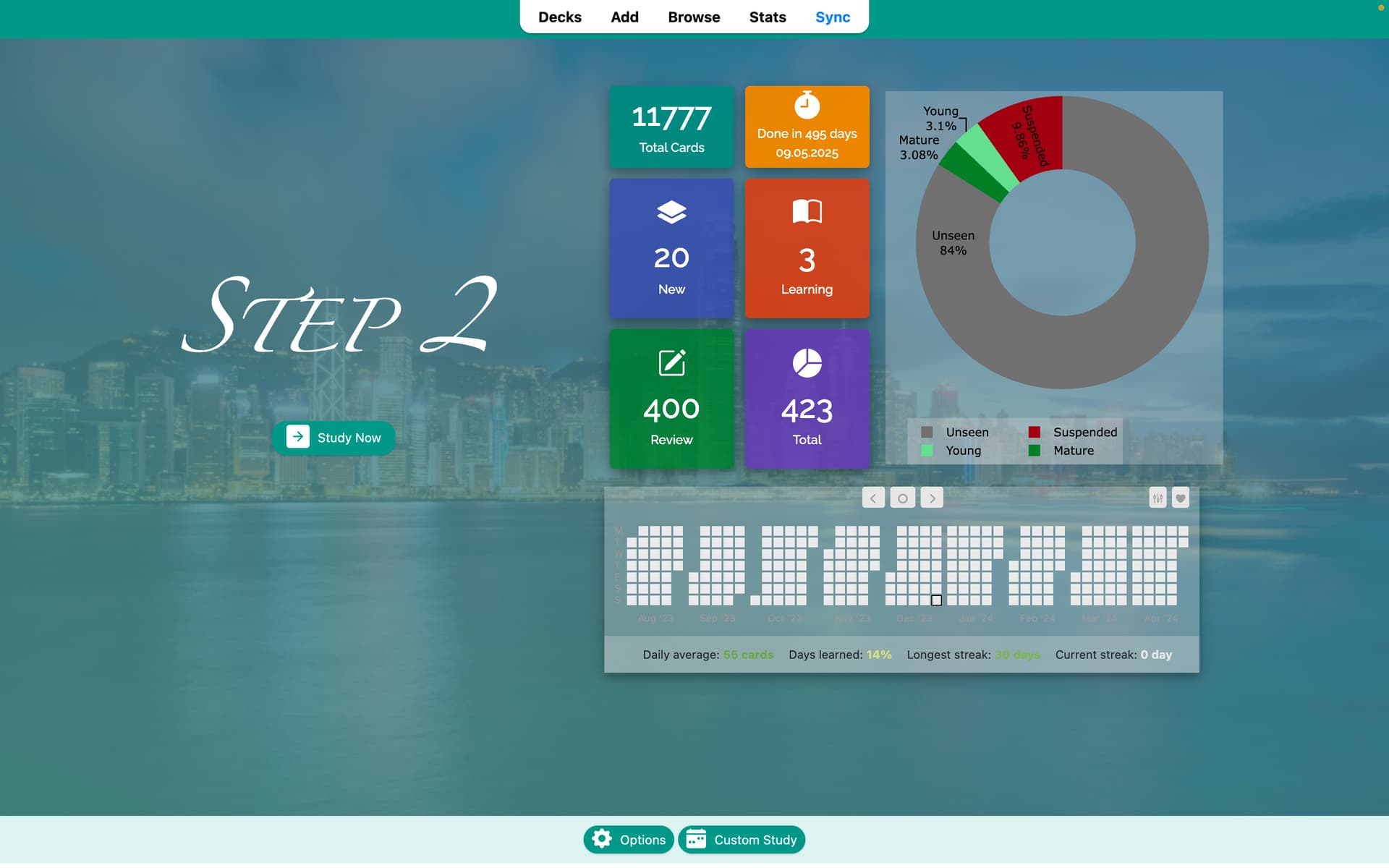Click the 400 Review count
The width and height of the screenshot is (1389, 868).
(x=671, y=409)
